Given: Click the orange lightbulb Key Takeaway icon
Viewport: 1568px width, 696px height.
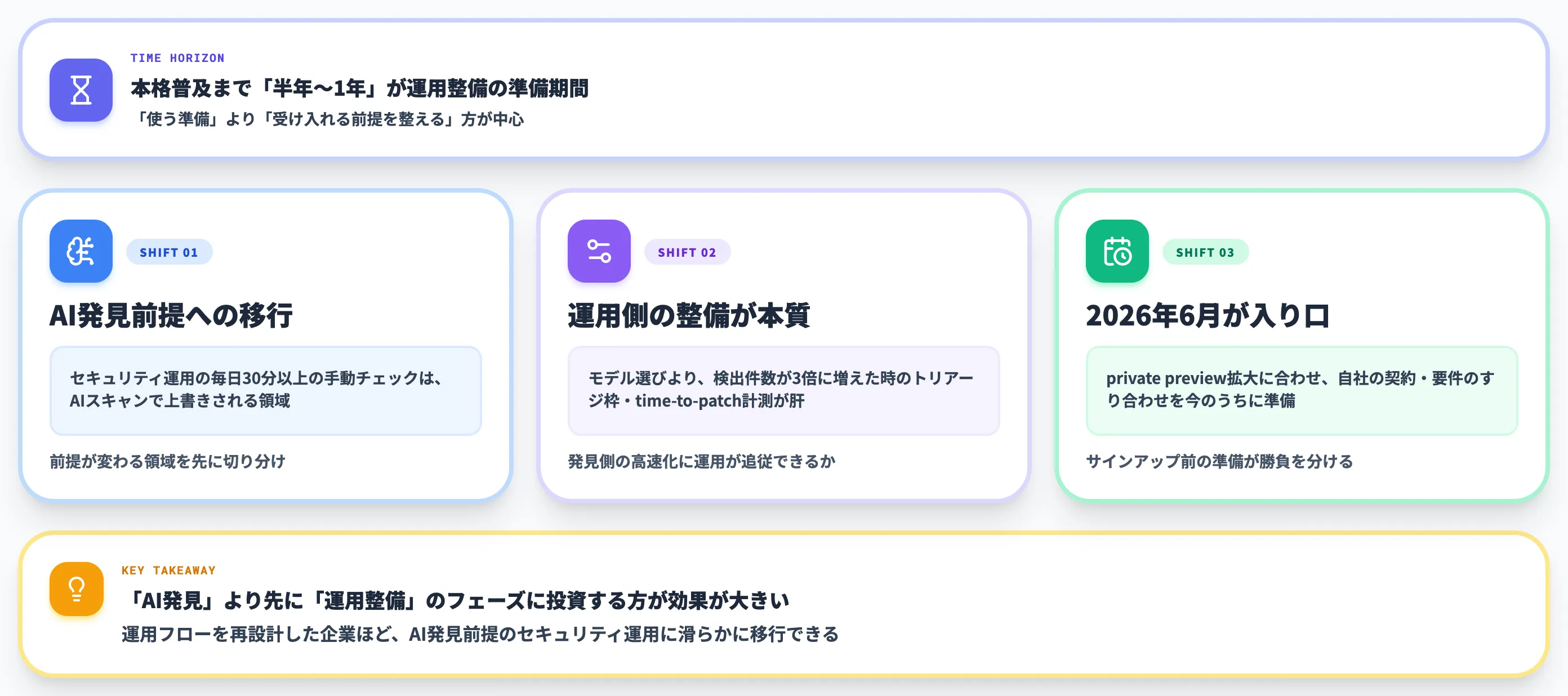Looking at the screenshot, I should tap(77, 589).
